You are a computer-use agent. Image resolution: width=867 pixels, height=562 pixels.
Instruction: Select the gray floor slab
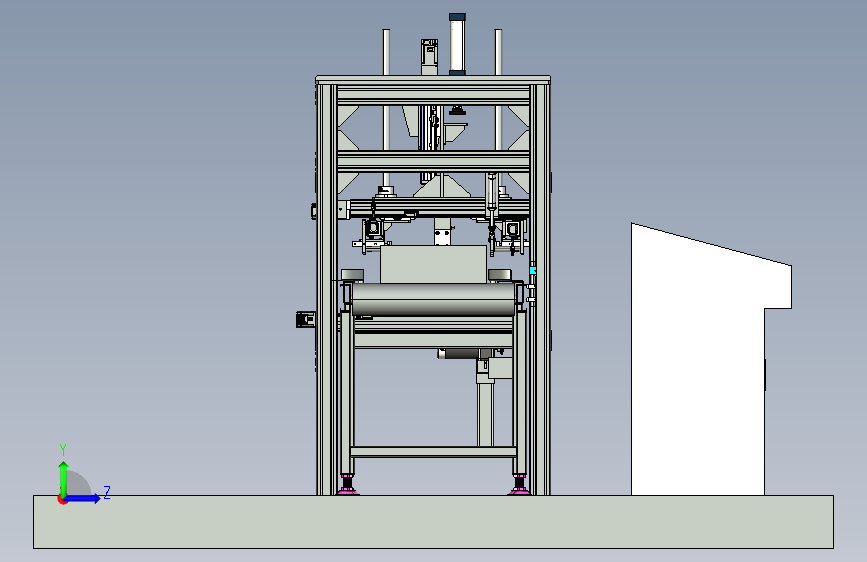[x=434, y=522]
